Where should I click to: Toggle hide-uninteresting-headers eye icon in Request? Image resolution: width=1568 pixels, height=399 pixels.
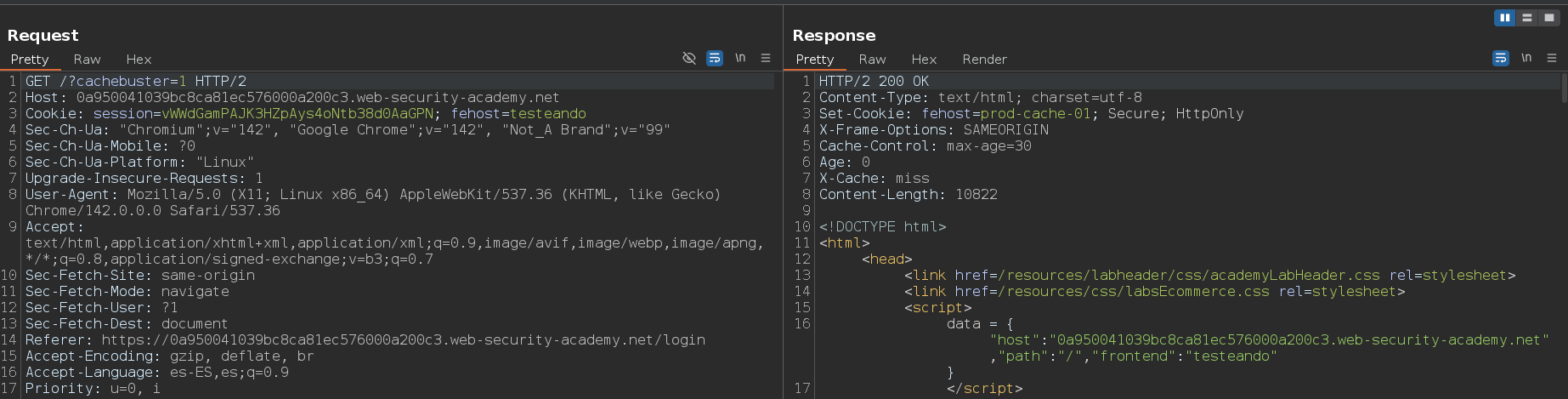click(x=689, y=58)
